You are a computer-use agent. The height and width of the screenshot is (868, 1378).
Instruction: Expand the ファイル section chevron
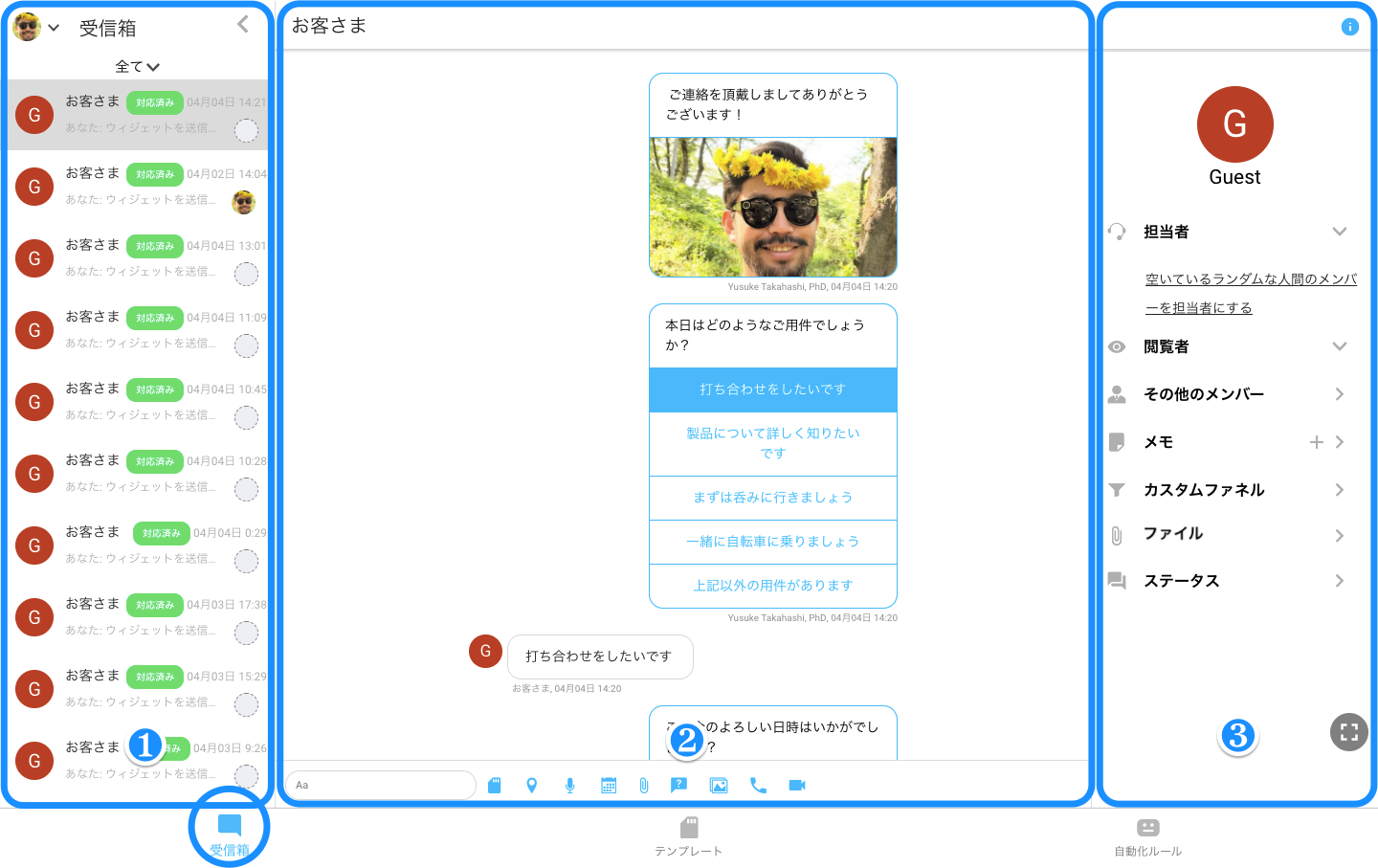click(1340, 536)
